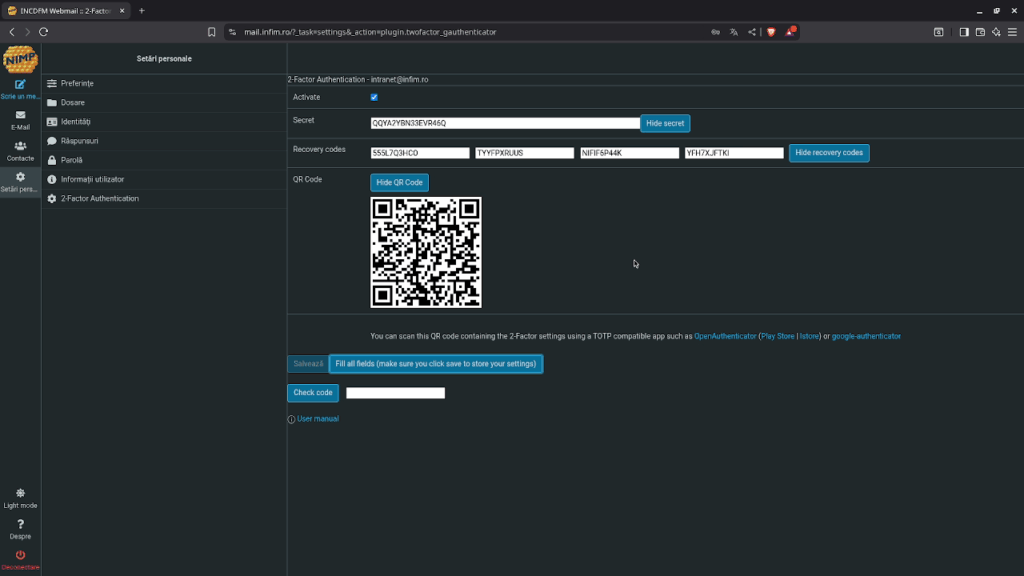Go back in browser history

coord(12,32)
